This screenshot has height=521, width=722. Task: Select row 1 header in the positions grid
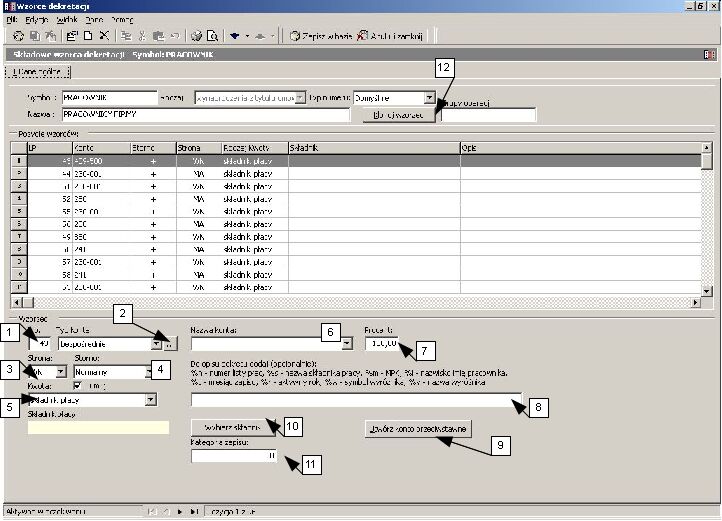tap(19, 161)
